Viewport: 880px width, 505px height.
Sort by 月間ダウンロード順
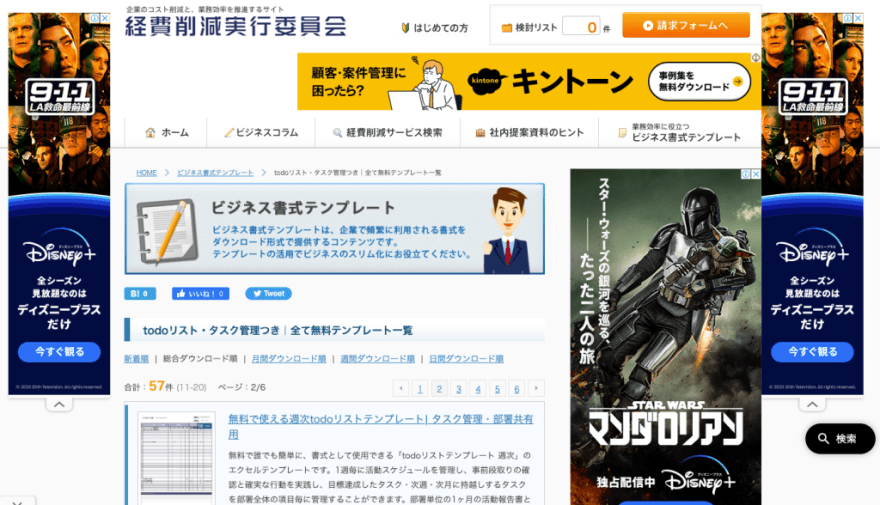point(289,359)
